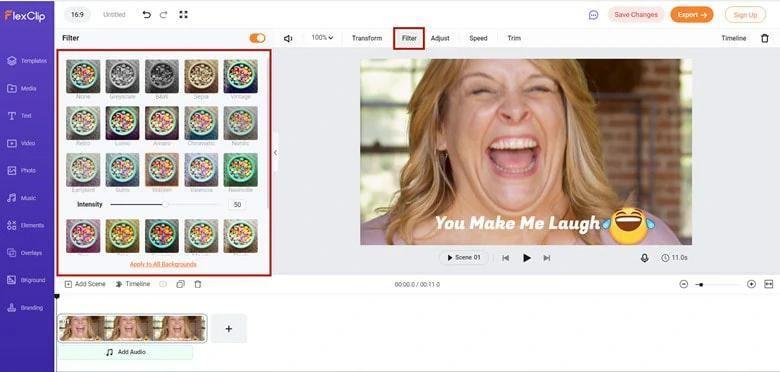
Task: Delete with the top-right trash icon
Action: 765,38
